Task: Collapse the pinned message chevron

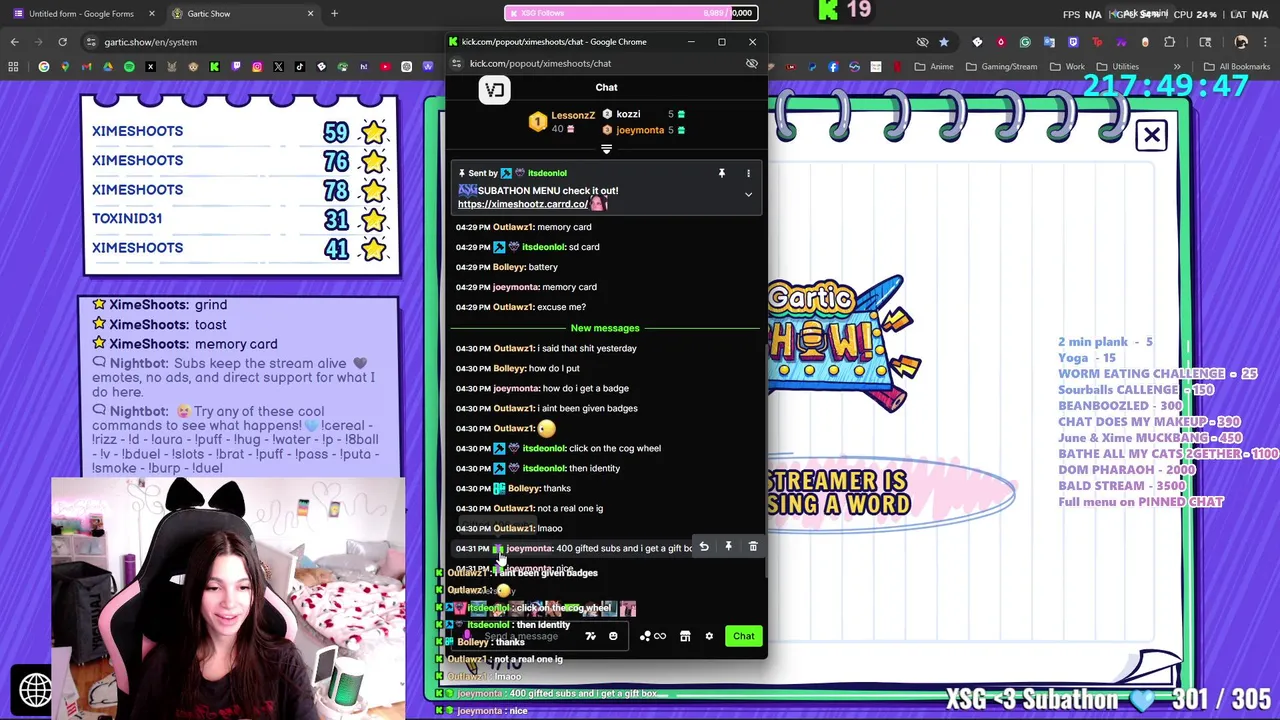Action: [x=748, y=194]
